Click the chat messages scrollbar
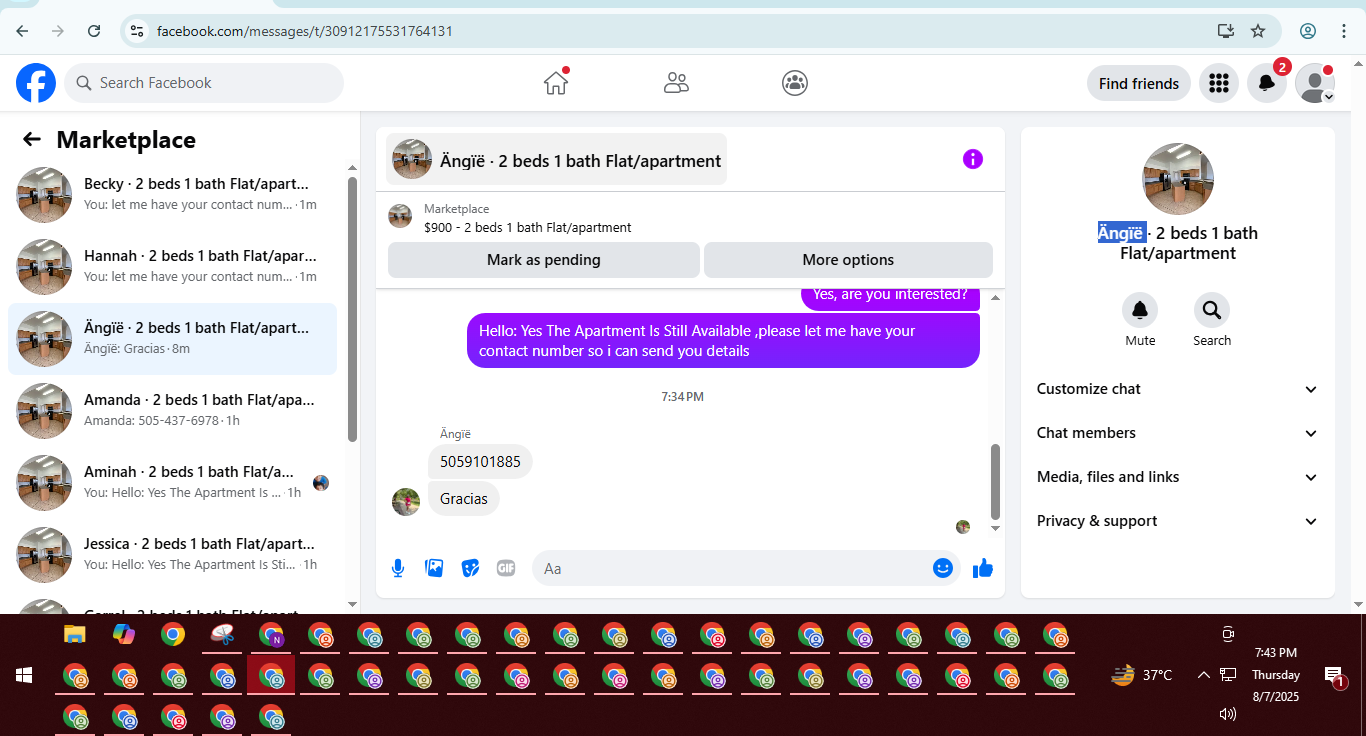The image size is (1366, 736). 995,480
